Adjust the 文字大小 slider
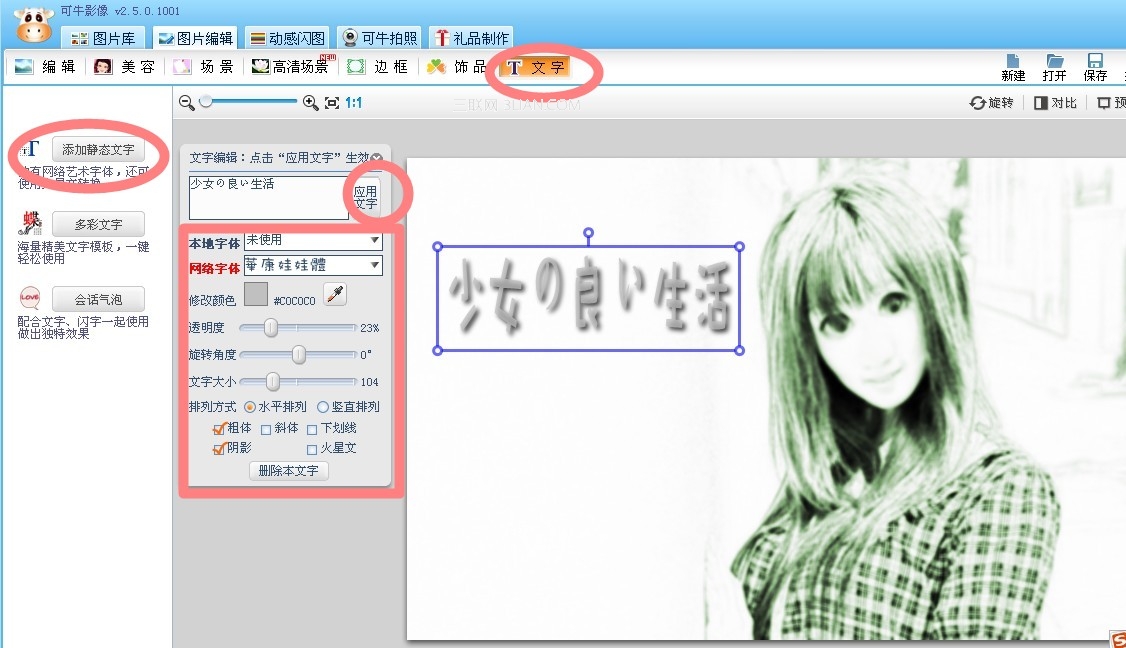1126x648 pixels. [x=273, y=381]
